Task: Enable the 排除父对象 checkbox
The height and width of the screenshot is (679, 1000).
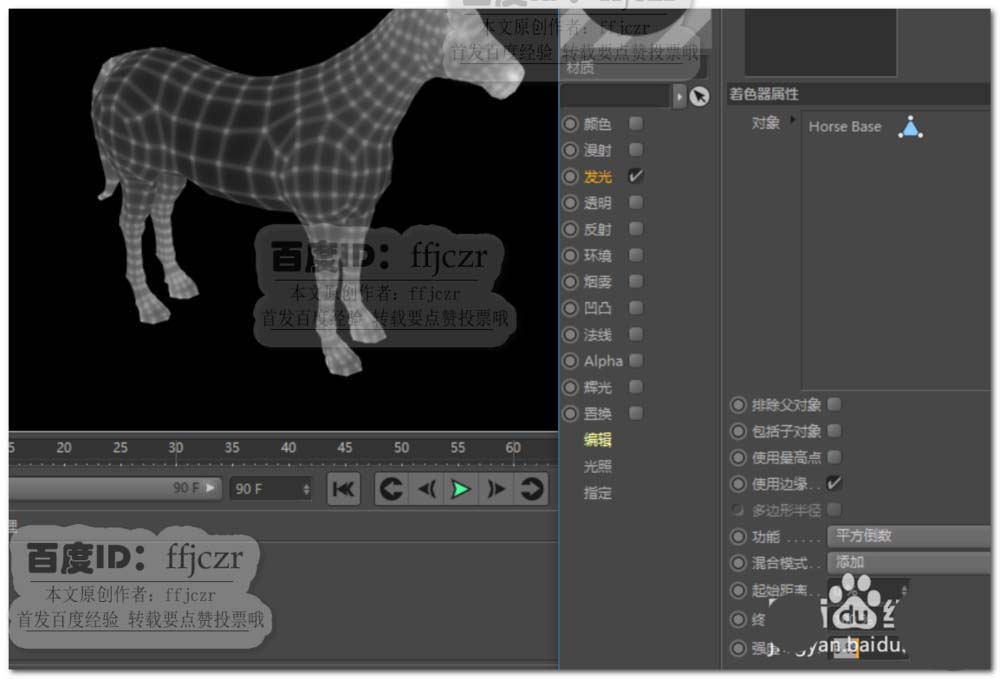Action: tap(836, 404)
